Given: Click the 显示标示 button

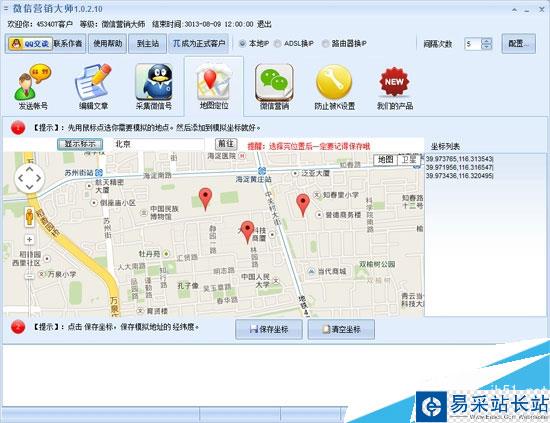Looking at the screenshot, I should pyautogui.click(x=80, y=144).
